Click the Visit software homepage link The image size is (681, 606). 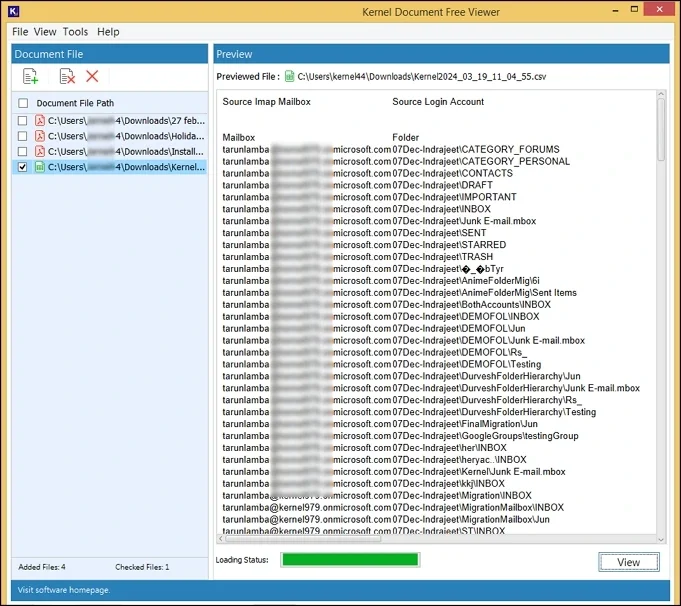64,590
